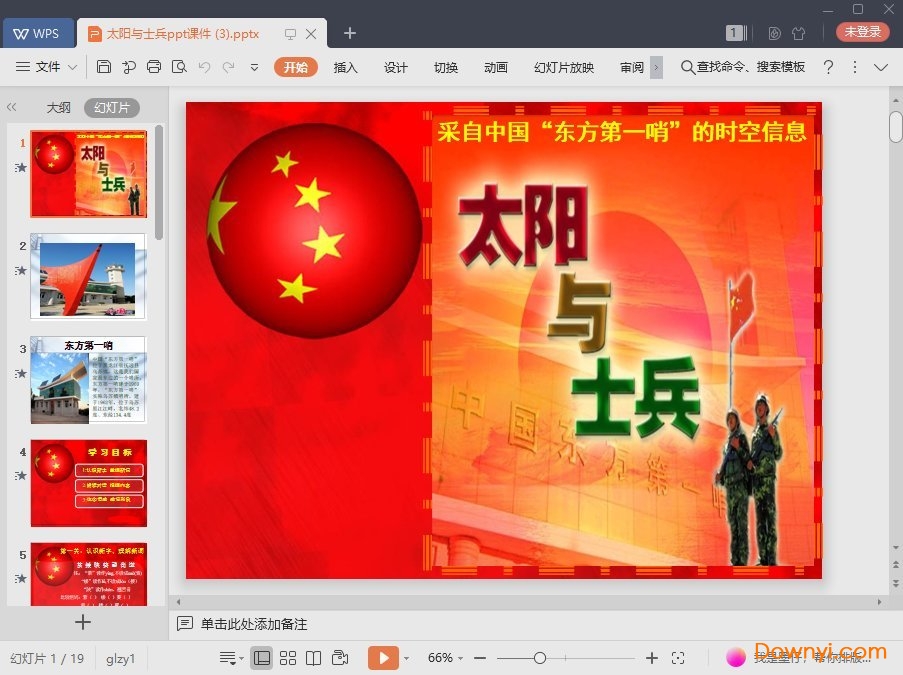Select slide 3 thumbnail 东方第一哨

tap(88, 380)
